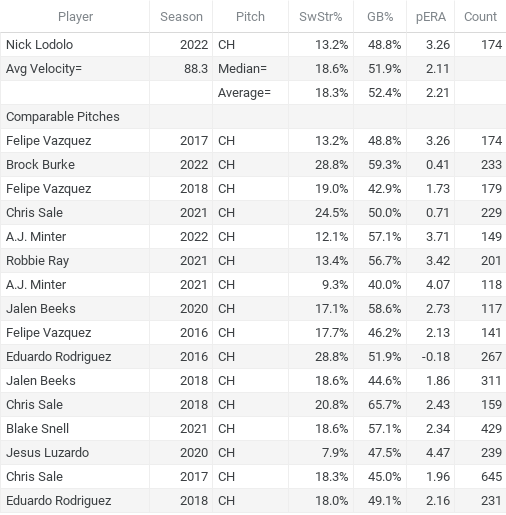Click the 645 count value

click(x=491, y=477)
